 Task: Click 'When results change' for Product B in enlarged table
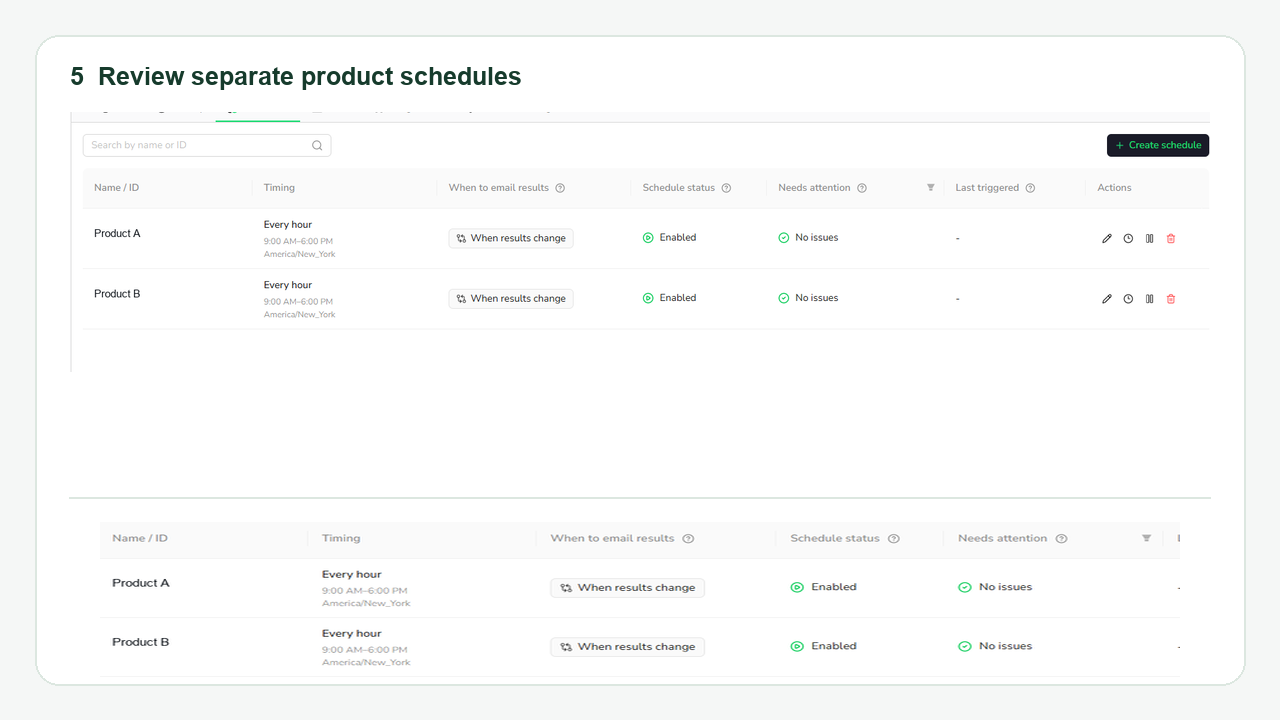click(x=627, y=647)
